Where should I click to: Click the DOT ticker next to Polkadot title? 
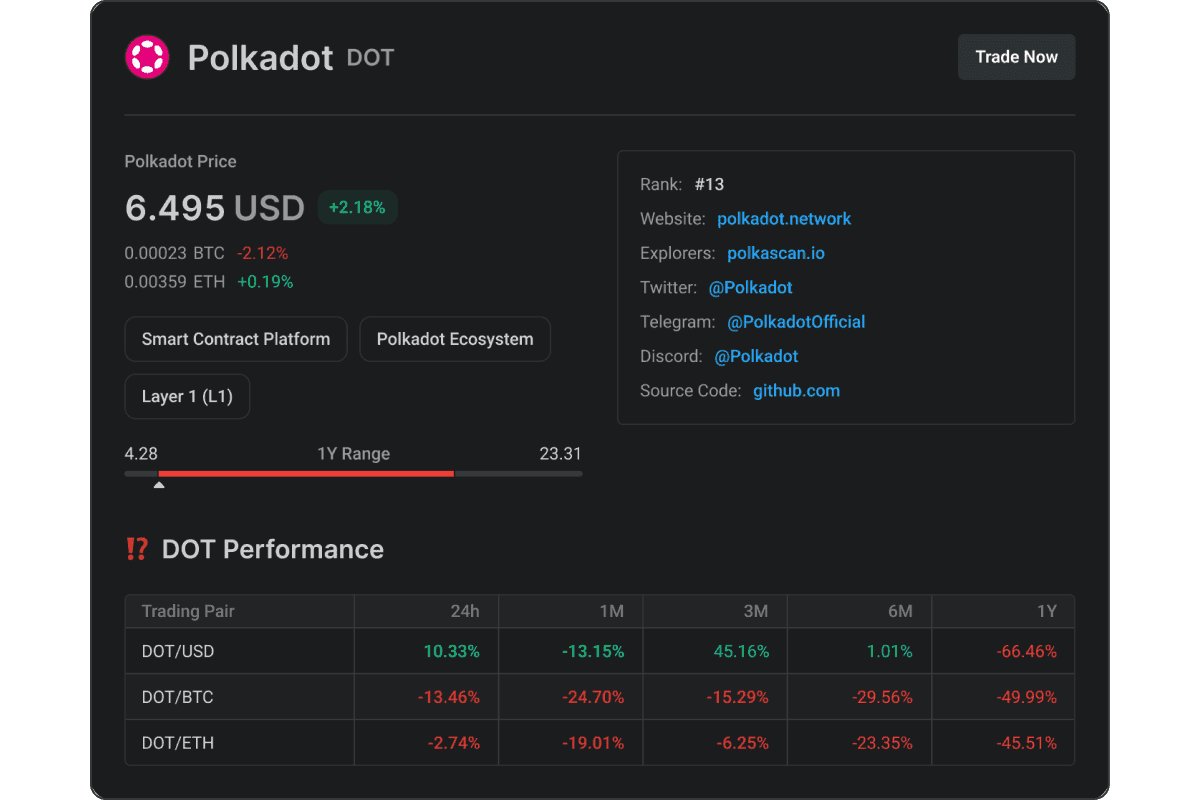pyautogui.click(x=370, y=58)
